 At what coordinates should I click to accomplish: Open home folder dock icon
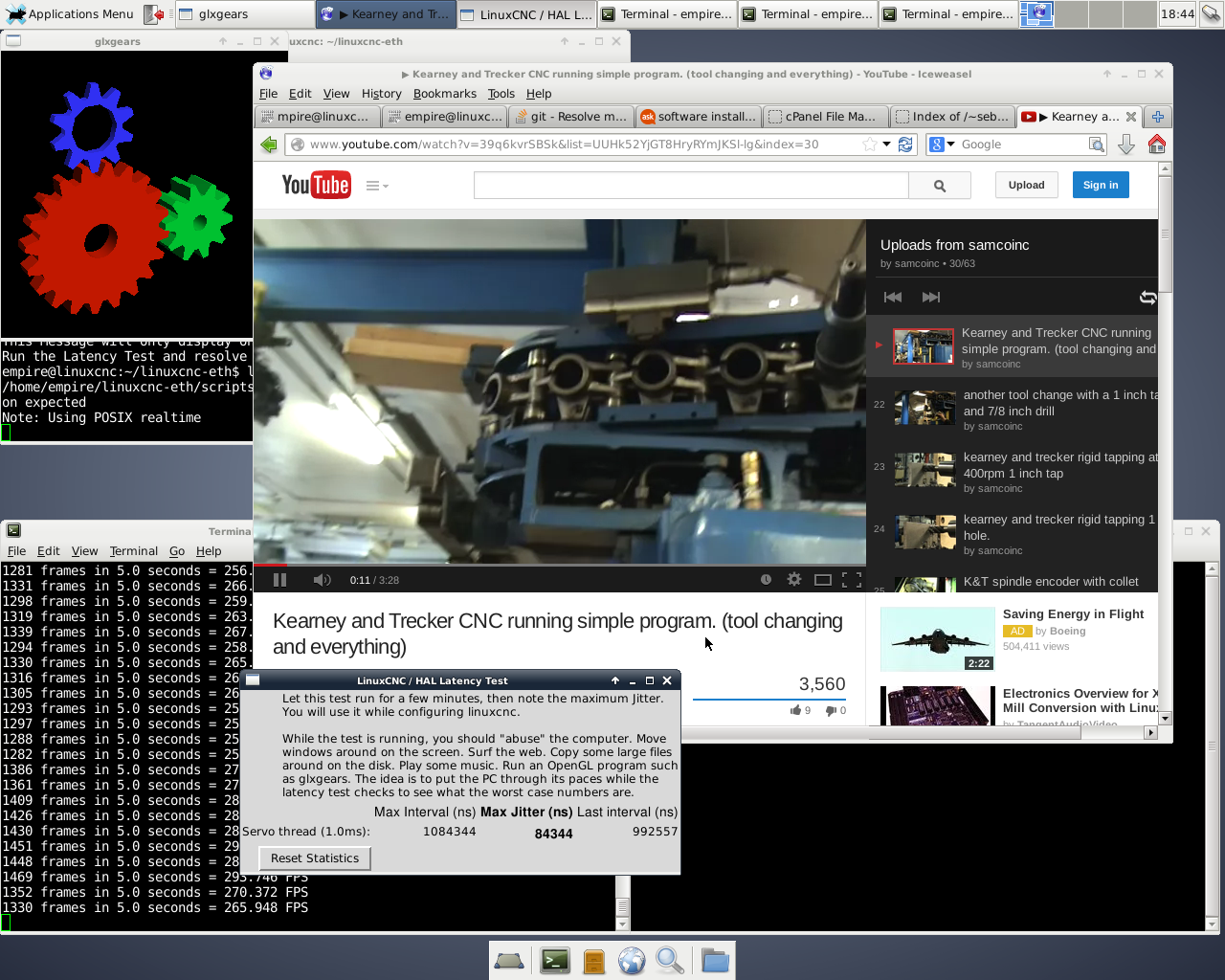click(x=715, y=961)
